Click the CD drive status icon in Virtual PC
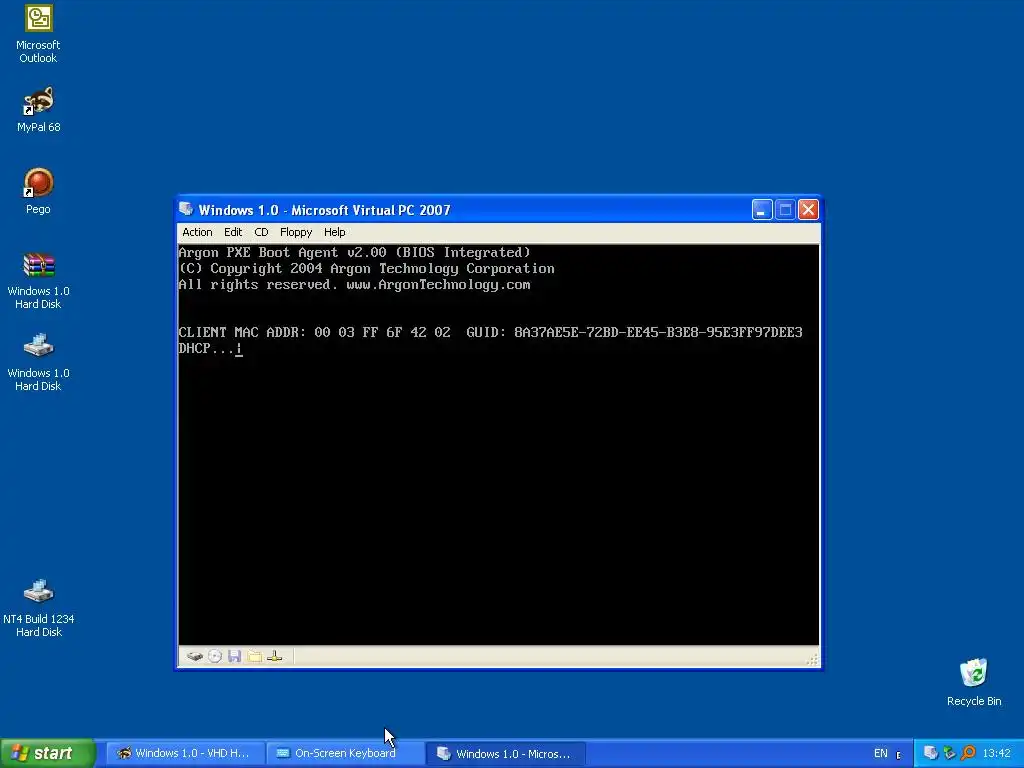1024x768 pixels. (x=215, y=656)
